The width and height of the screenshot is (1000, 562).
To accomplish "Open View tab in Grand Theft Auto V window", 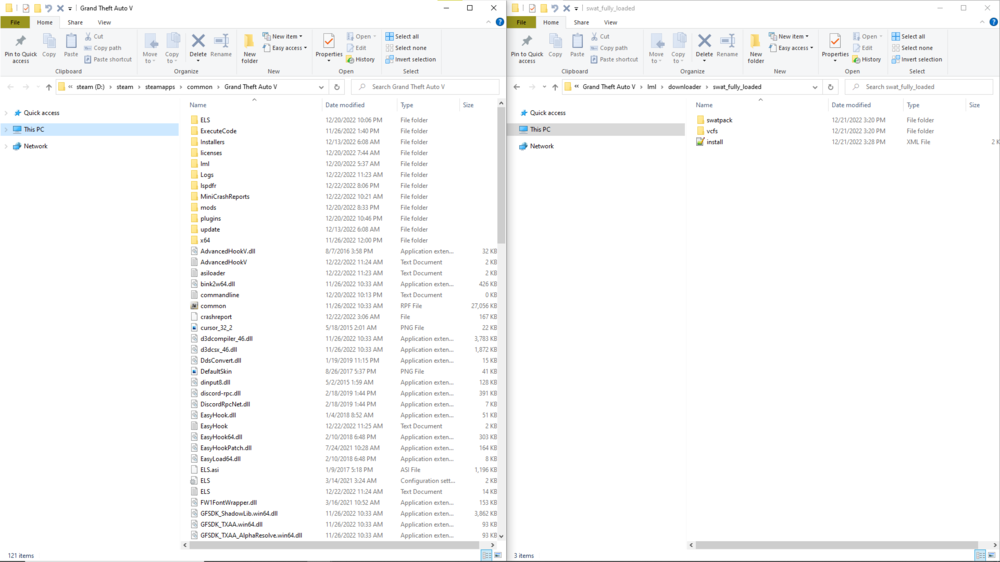I will click(104, 22).
